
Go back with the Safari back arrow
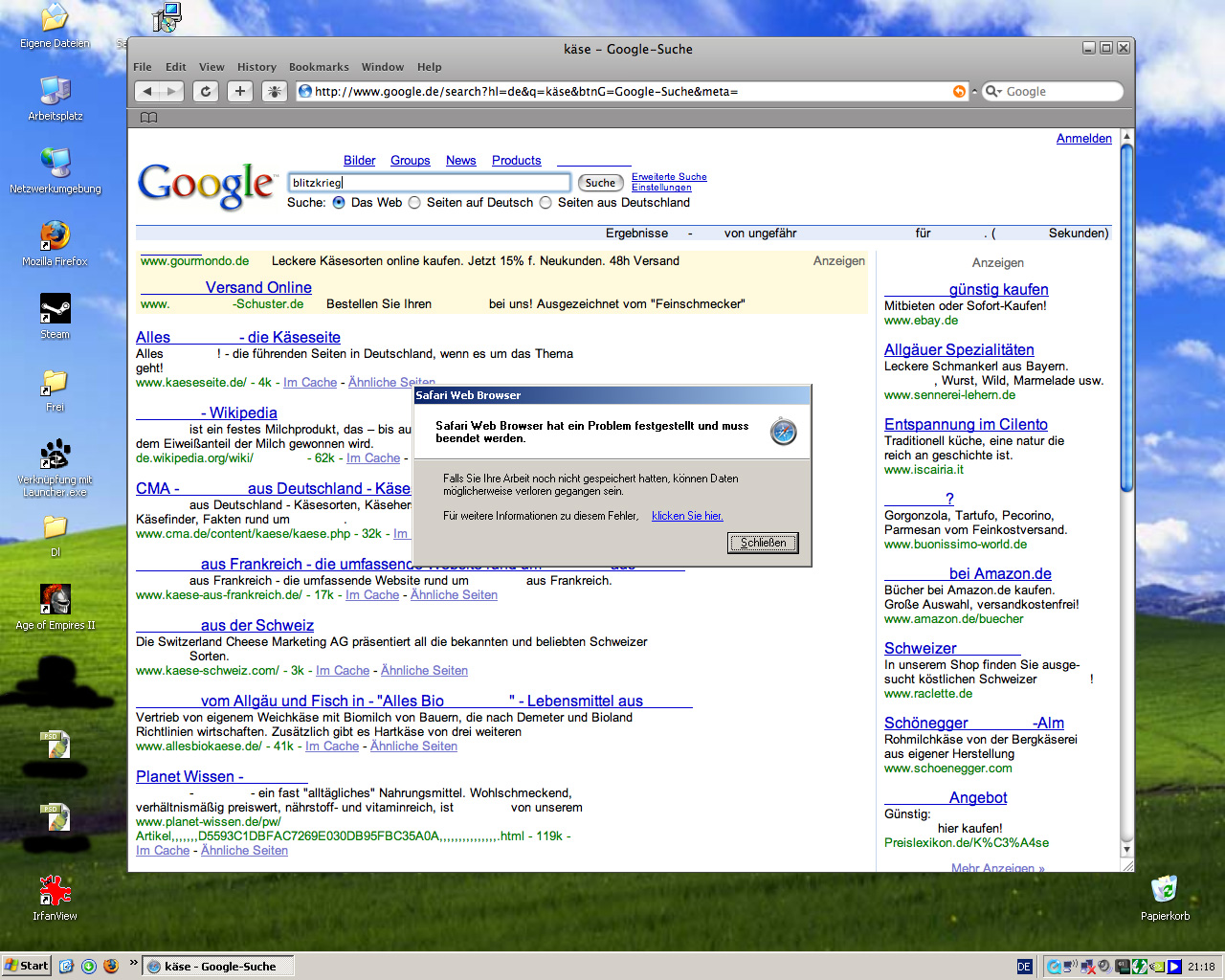147,91
